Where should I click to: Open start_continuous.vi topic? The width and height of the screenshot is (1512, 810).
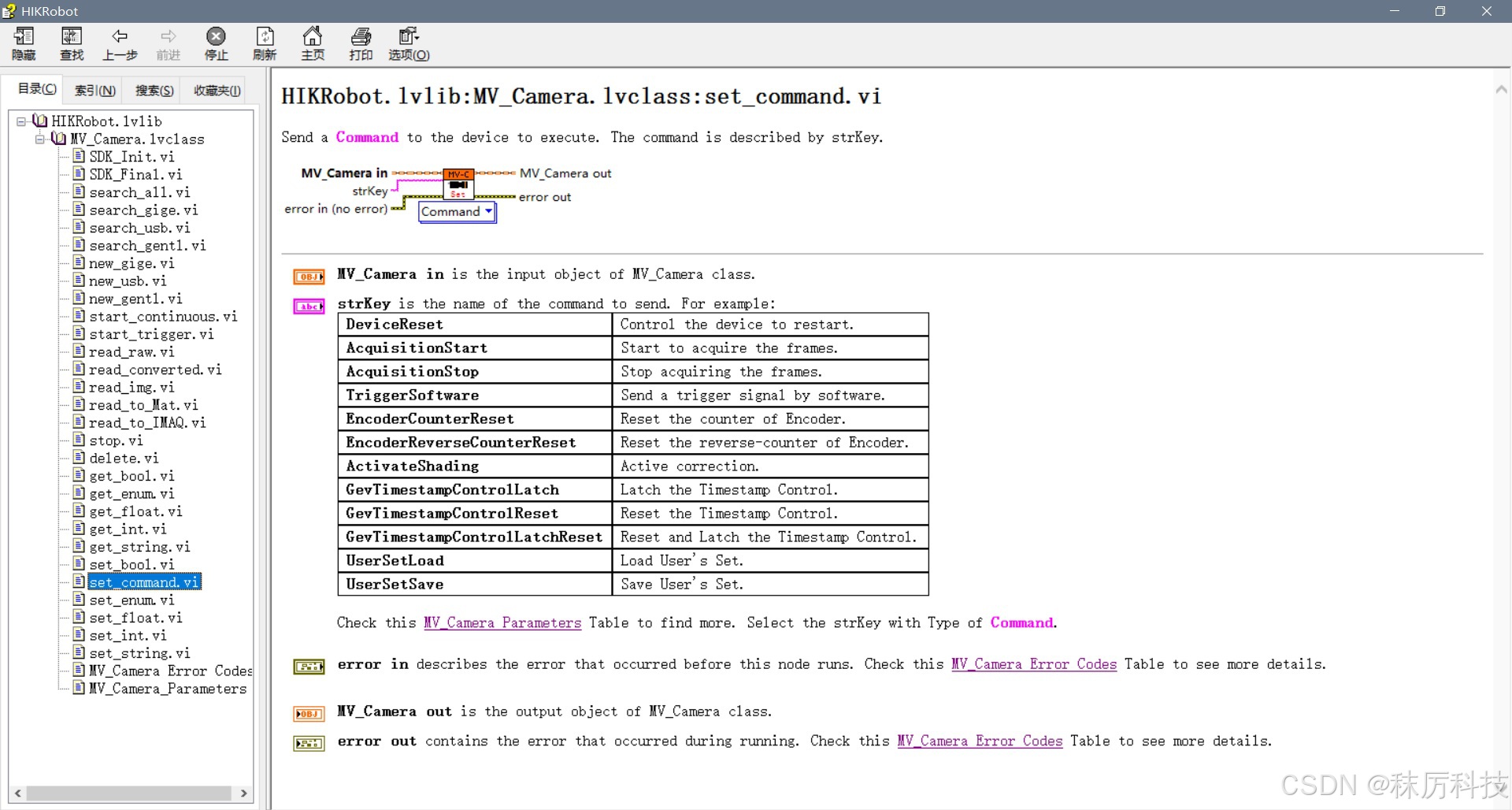tap(163, 316)
